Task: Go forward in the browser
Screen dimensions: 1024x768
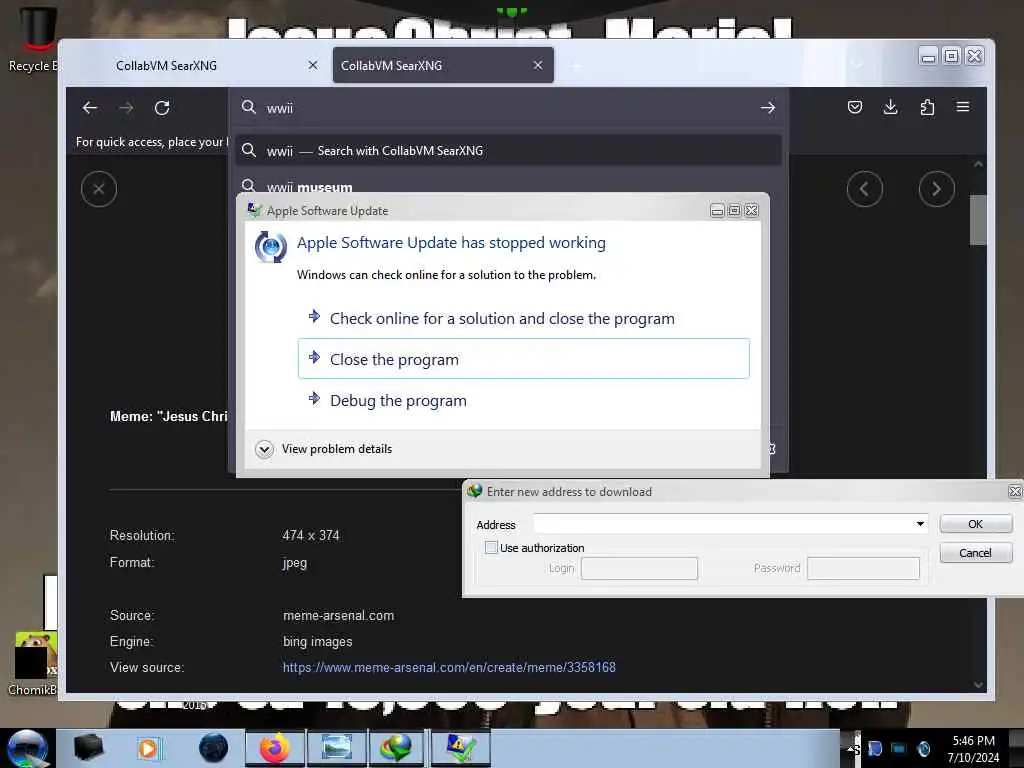Action: click(127, 108)
